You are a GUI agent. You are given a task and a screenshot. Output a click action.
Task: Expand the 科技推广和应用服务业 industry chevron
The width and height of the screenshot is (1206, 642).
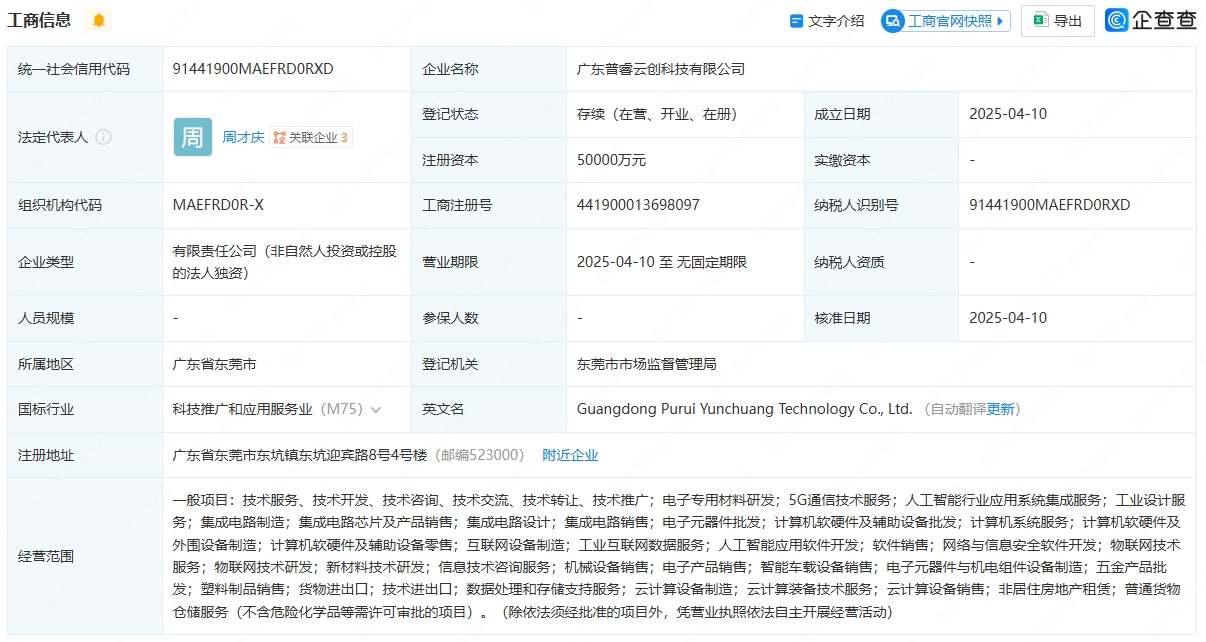[x=376, y=410]
